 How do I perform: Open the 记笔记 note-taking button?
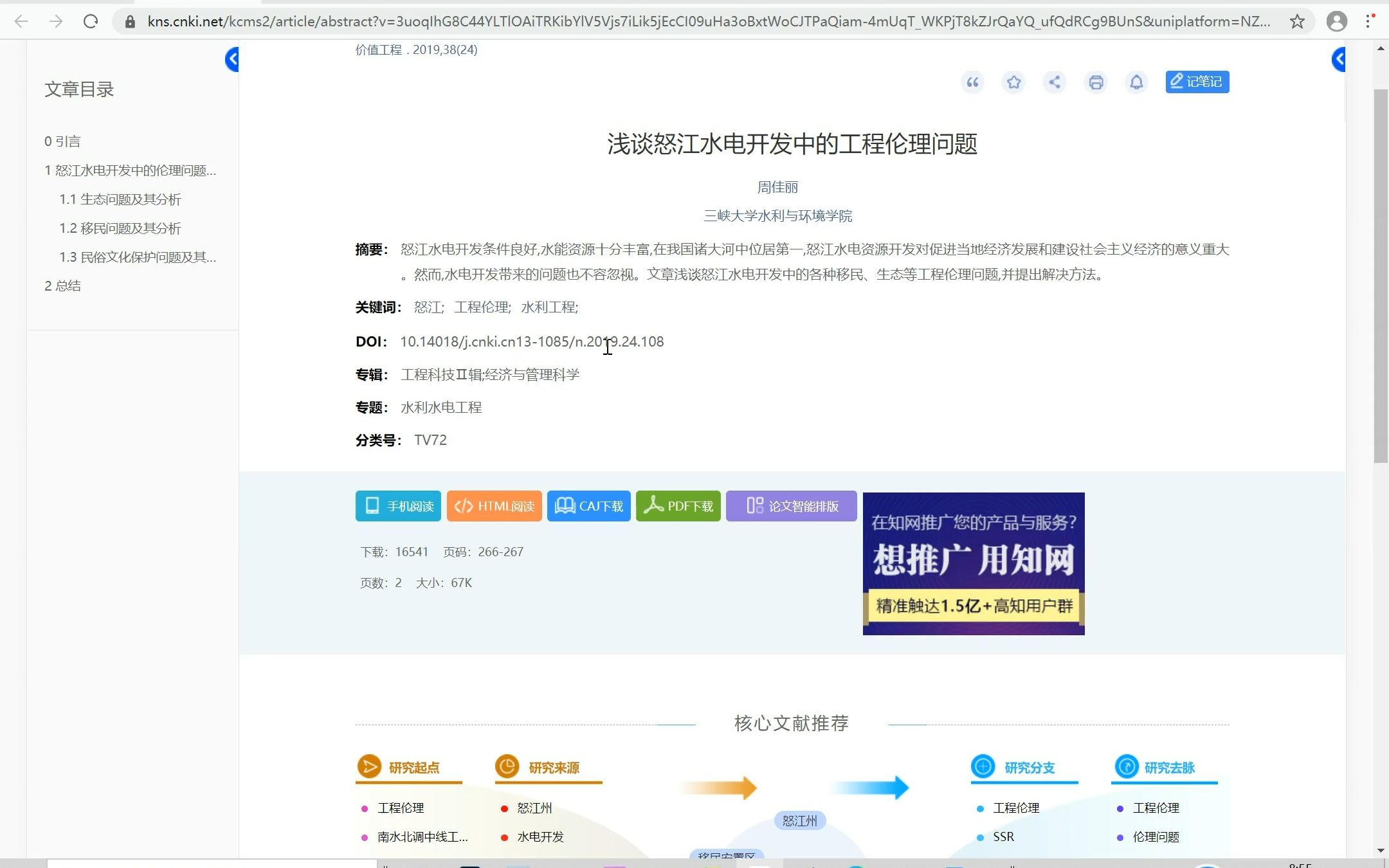[x=1197, y=82]
